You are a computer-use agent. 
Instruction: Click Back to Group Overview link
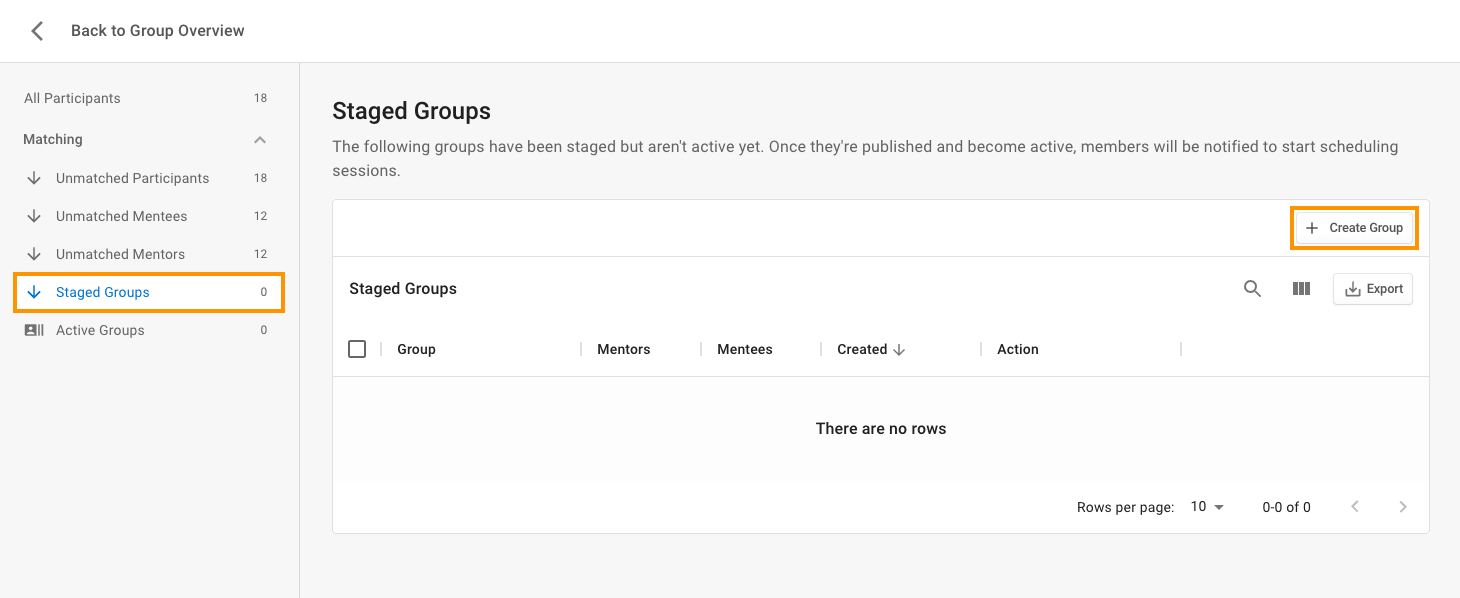pos(158,31)
